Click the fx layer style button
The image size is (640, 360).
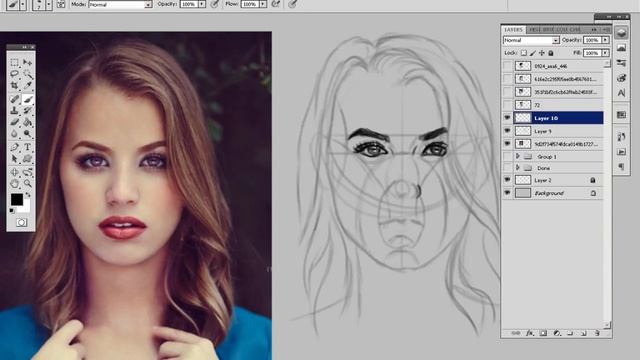point(529,333)
